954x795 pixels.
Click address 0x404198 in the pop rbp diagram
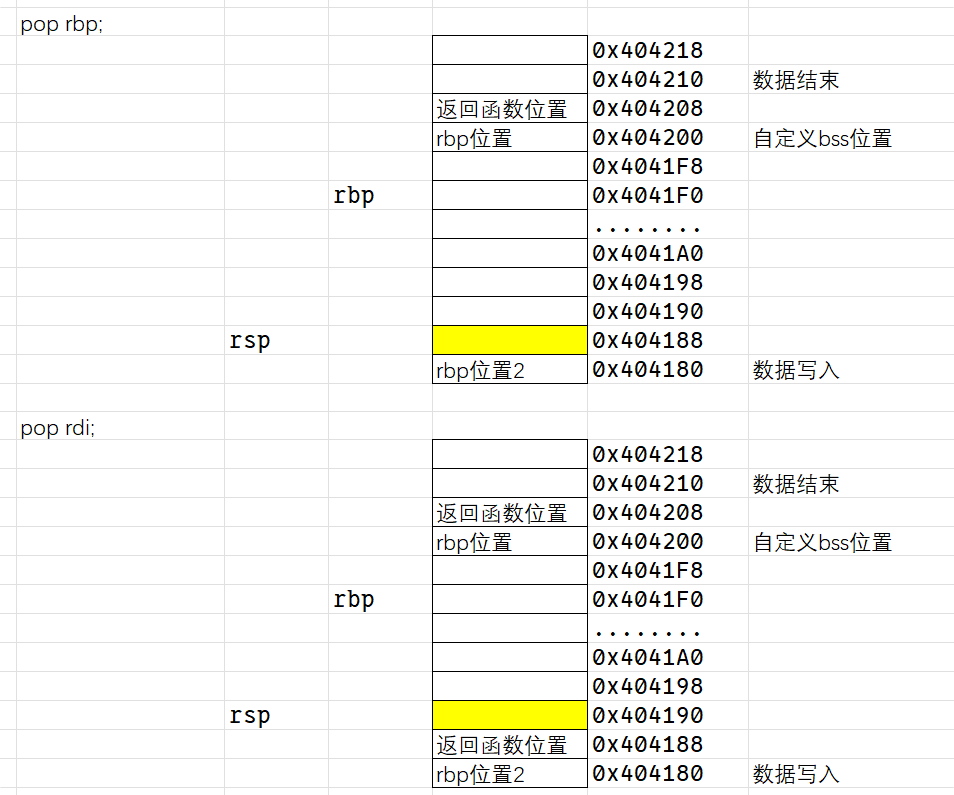coord(647,283)
